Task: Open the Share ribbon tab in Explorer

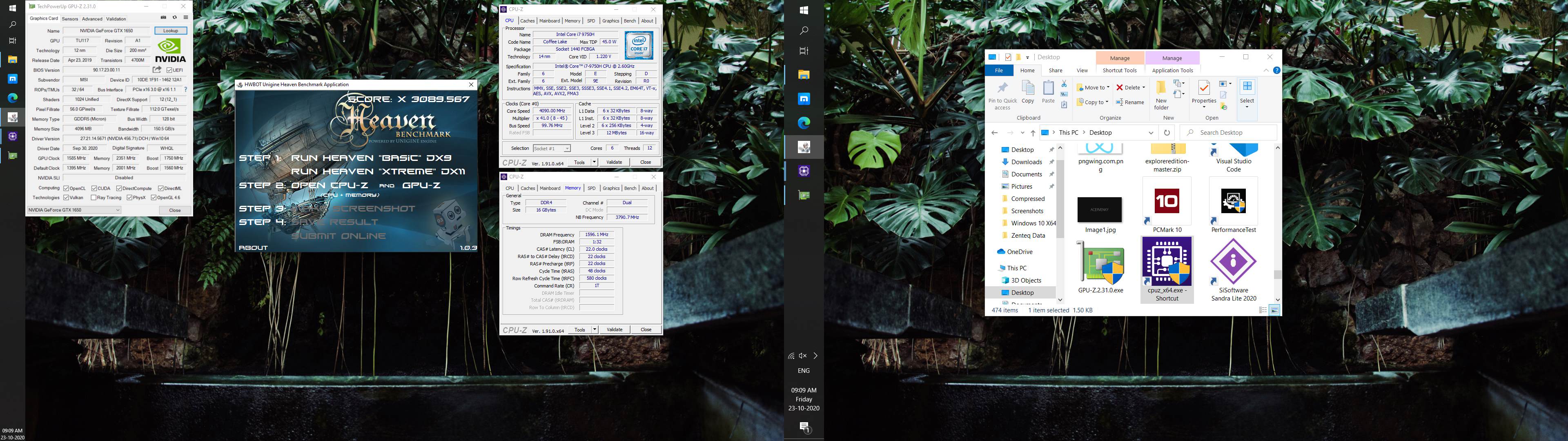Action: pos(1056,71)
